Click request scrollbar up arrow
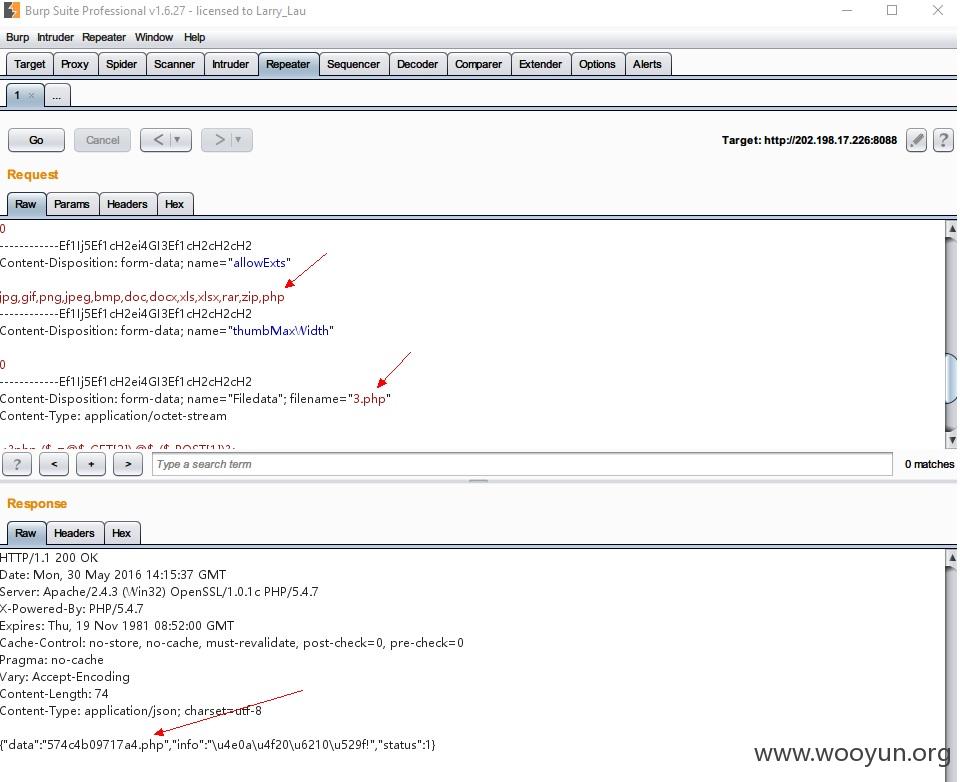Viewport: 960px width, 782px height. click(x=951, y=229)
